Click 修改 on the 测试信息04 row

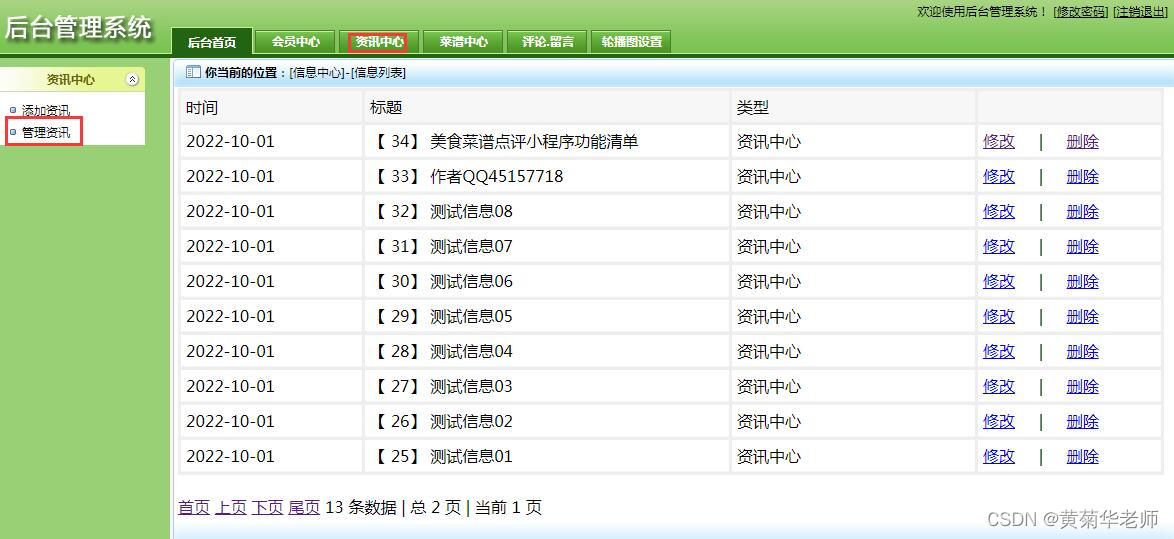[x=999, y=351]
